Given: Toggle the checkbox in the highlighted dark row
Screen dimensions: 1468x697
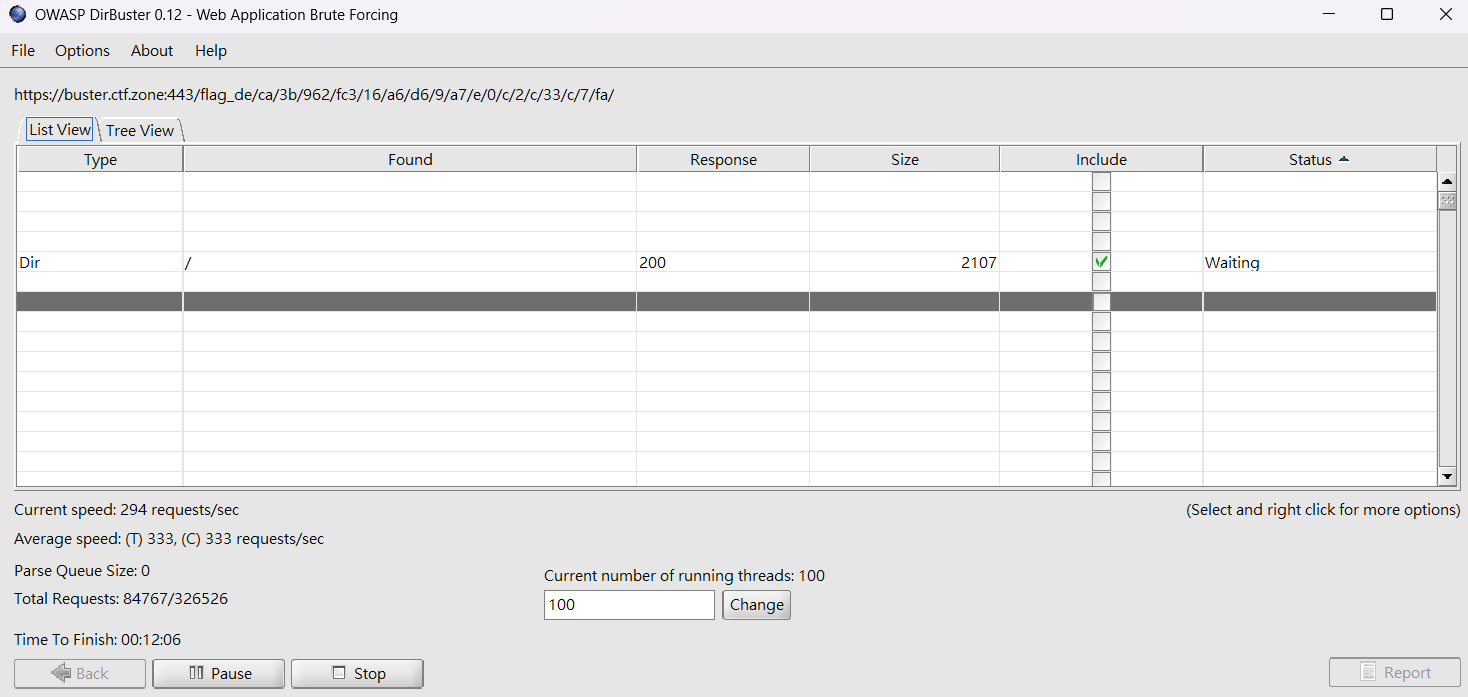Looking at the screenshot, I should tap(1101, 302).
